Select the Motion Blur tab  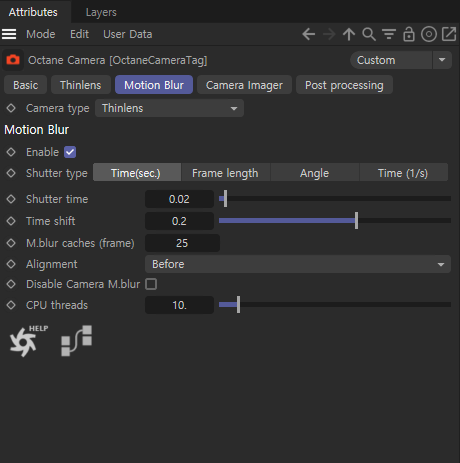(154, 85)
